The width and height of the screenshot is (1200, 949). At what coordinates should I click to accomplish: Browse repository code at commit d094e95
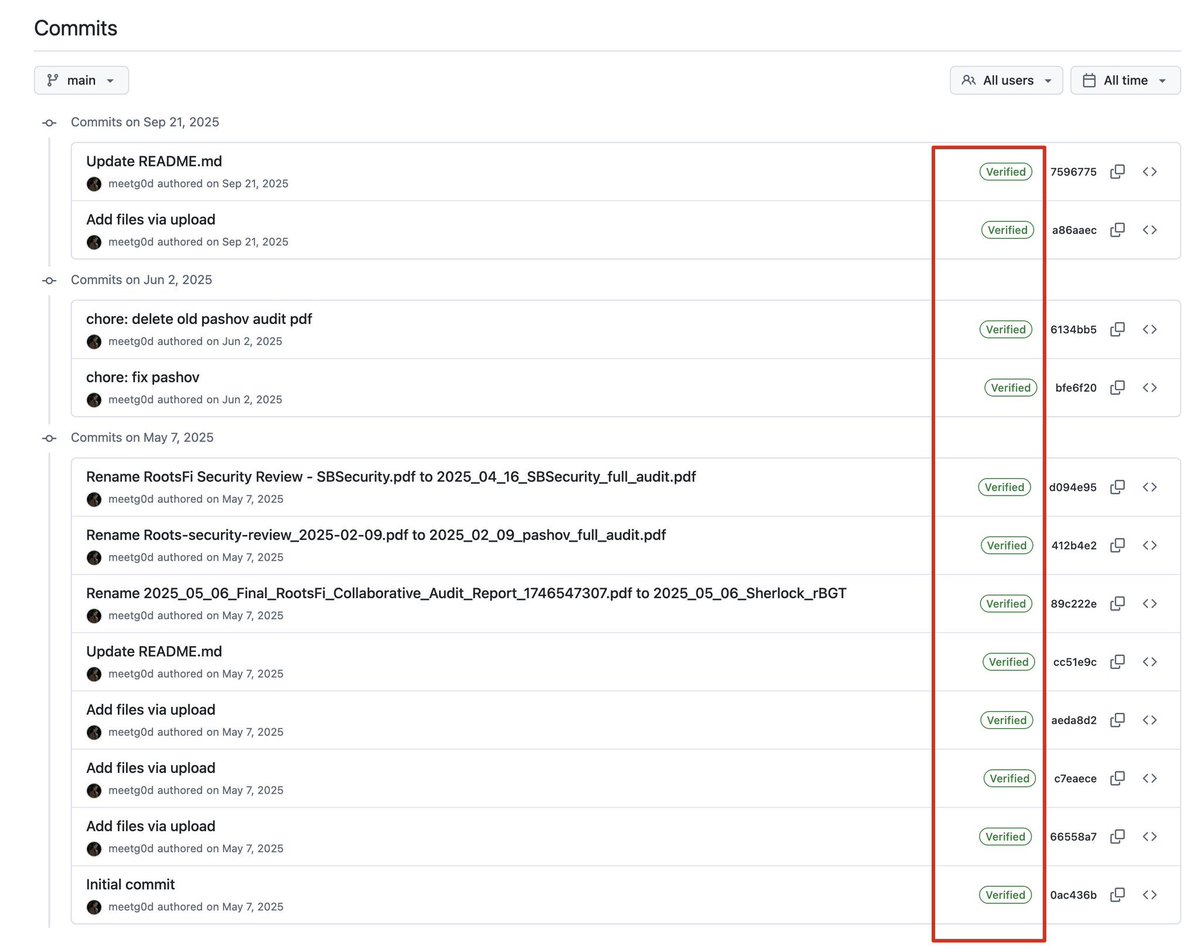click(1150, 487)
